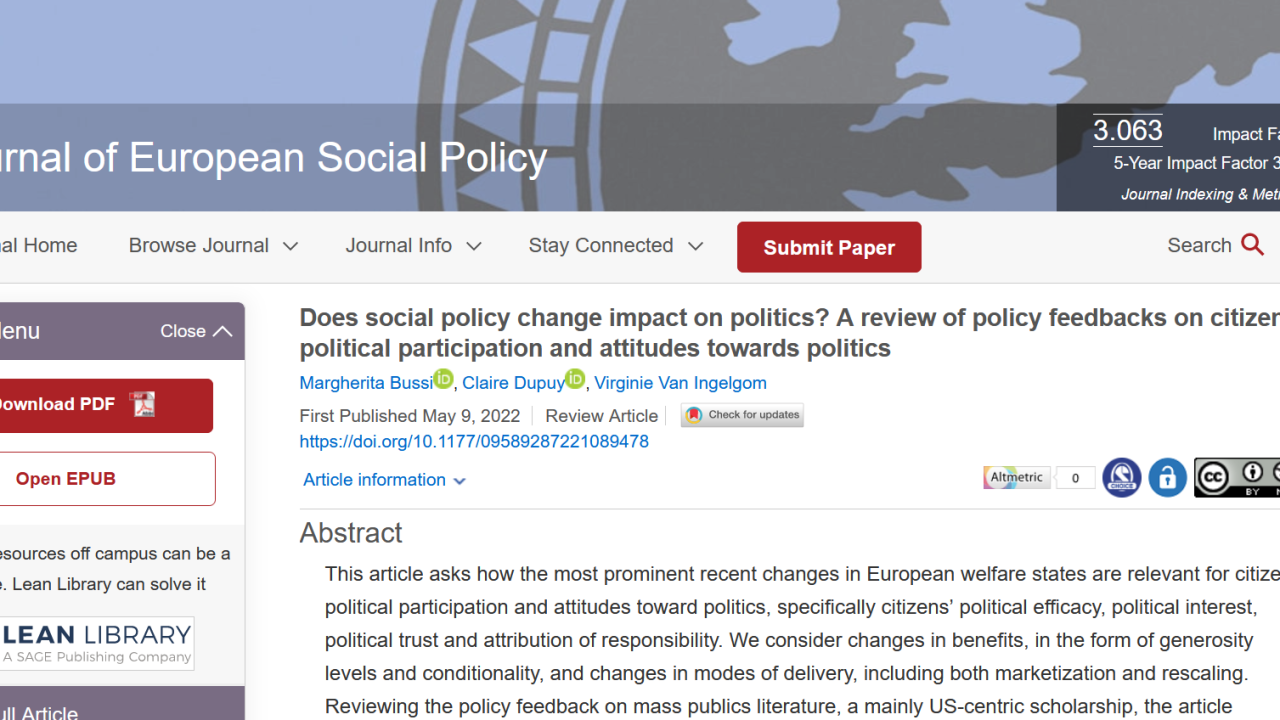
Task: Click the Submit Paper button
Action: pos(829,247)
